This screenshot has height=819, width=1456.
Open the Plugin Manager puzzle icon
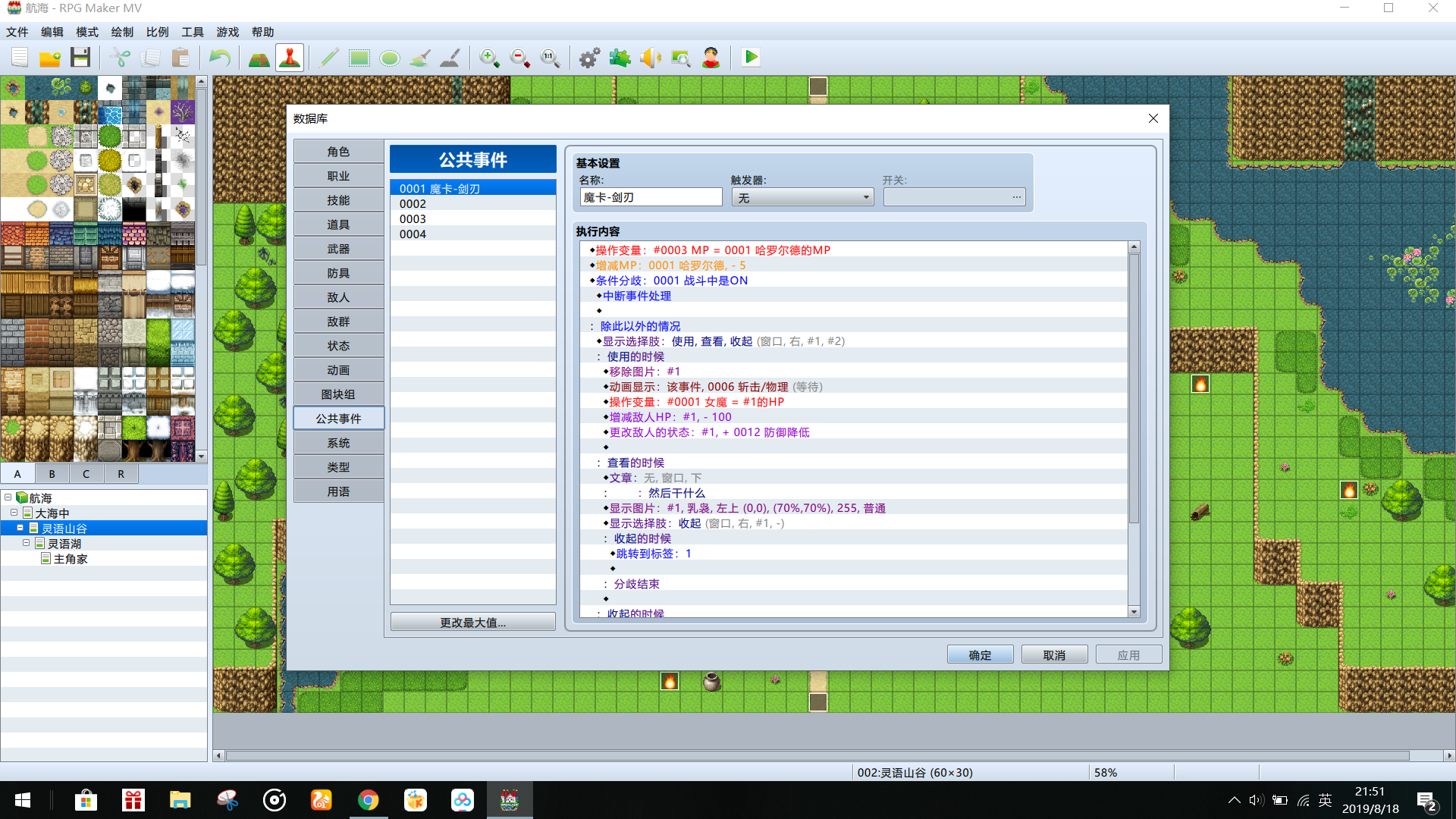620,58
